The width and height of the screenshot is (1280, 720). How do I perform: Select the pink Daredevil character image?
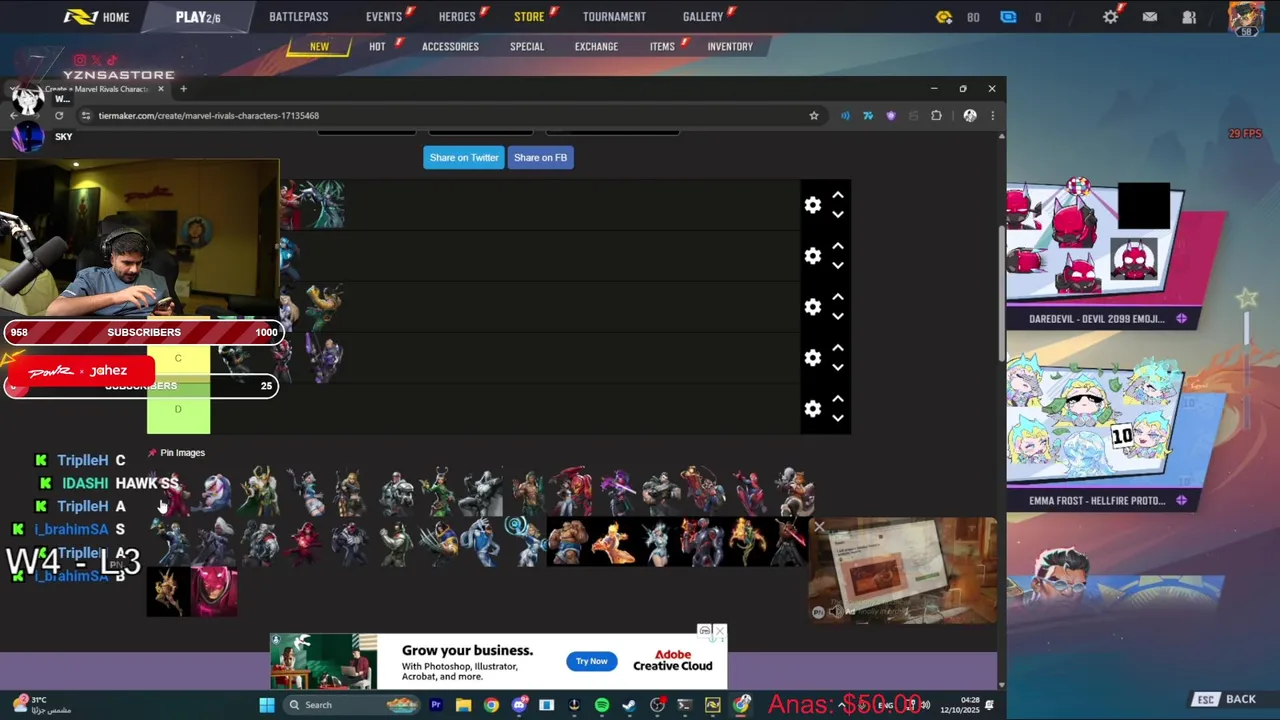[215, 590]
